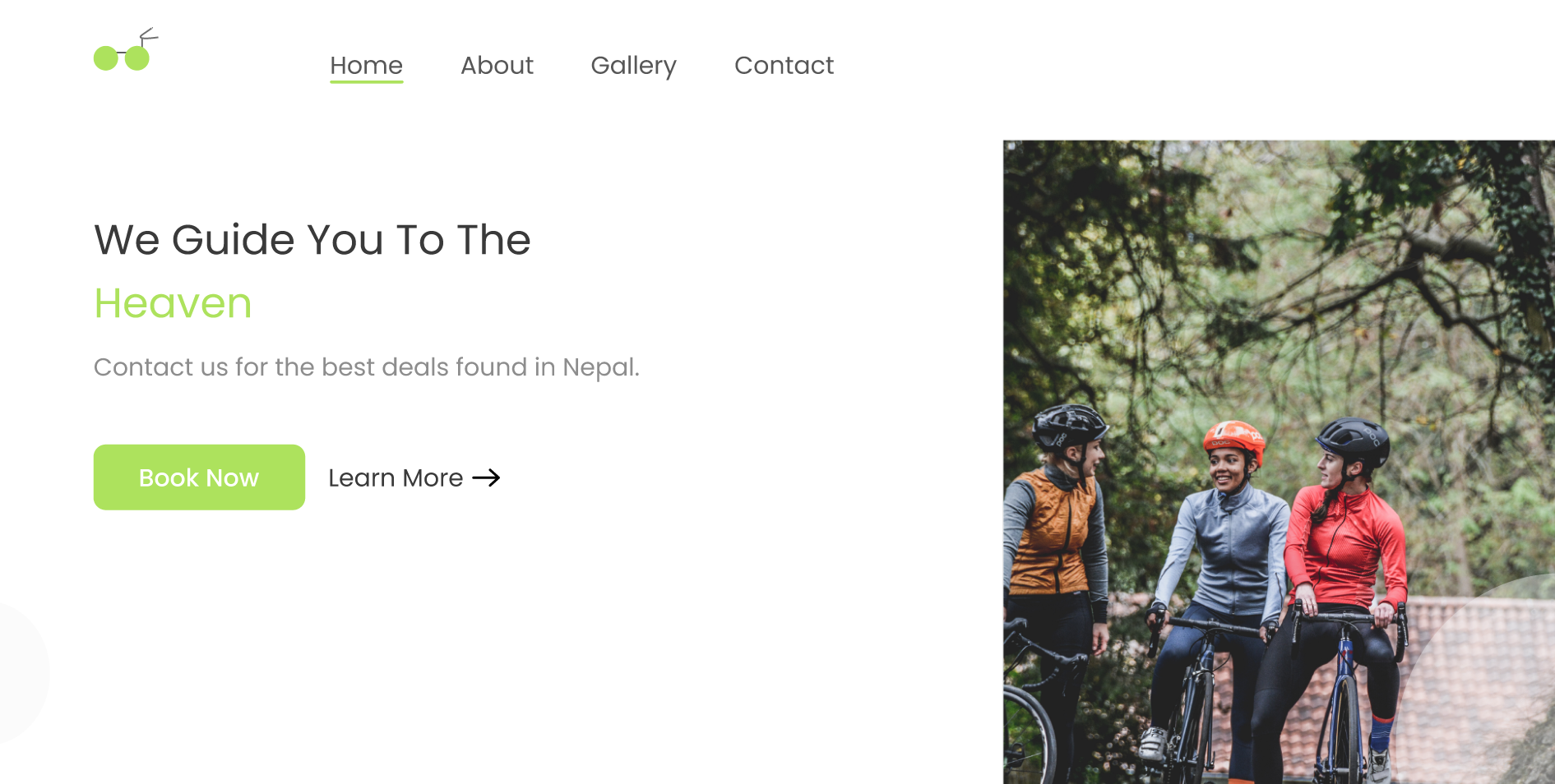
Task: Click the arrow icon beside Learn More
Action: (x=486, y=477)
